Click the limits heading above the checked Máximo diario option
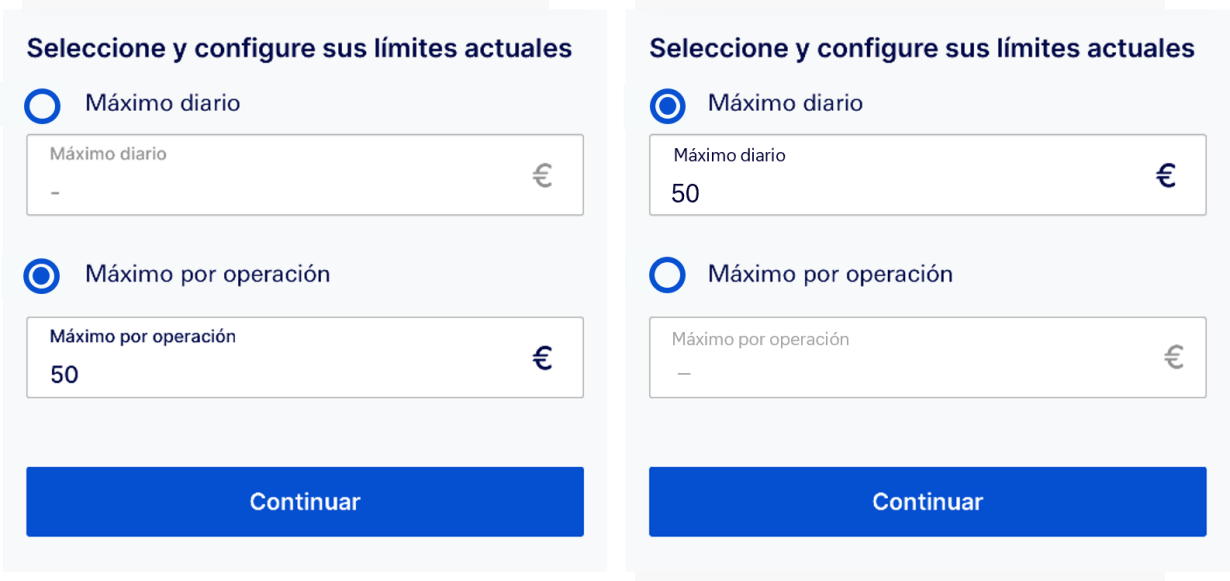Viewport: 1230px width, 581px height. click(x=922, y=48)
